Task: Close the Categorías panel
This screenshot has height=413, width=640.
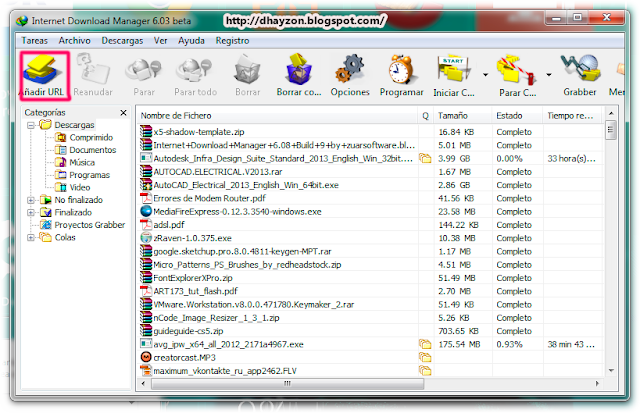Action: (123, 113)
